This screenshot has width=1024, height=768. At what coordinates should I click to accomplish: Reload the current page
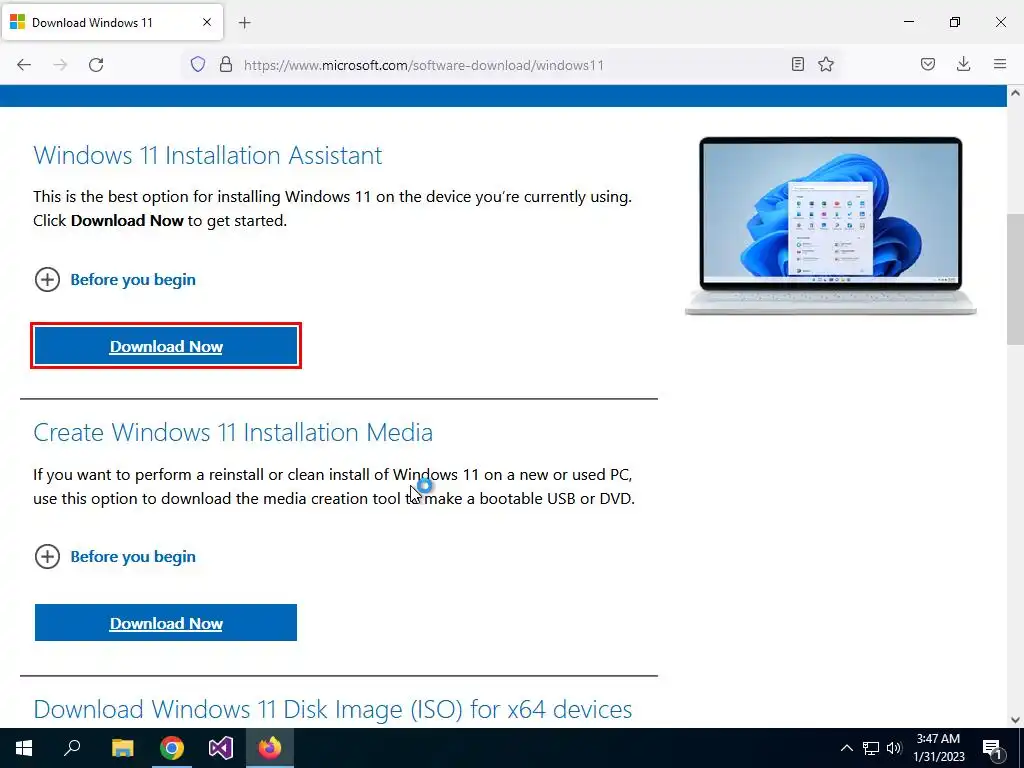point(96,65)
